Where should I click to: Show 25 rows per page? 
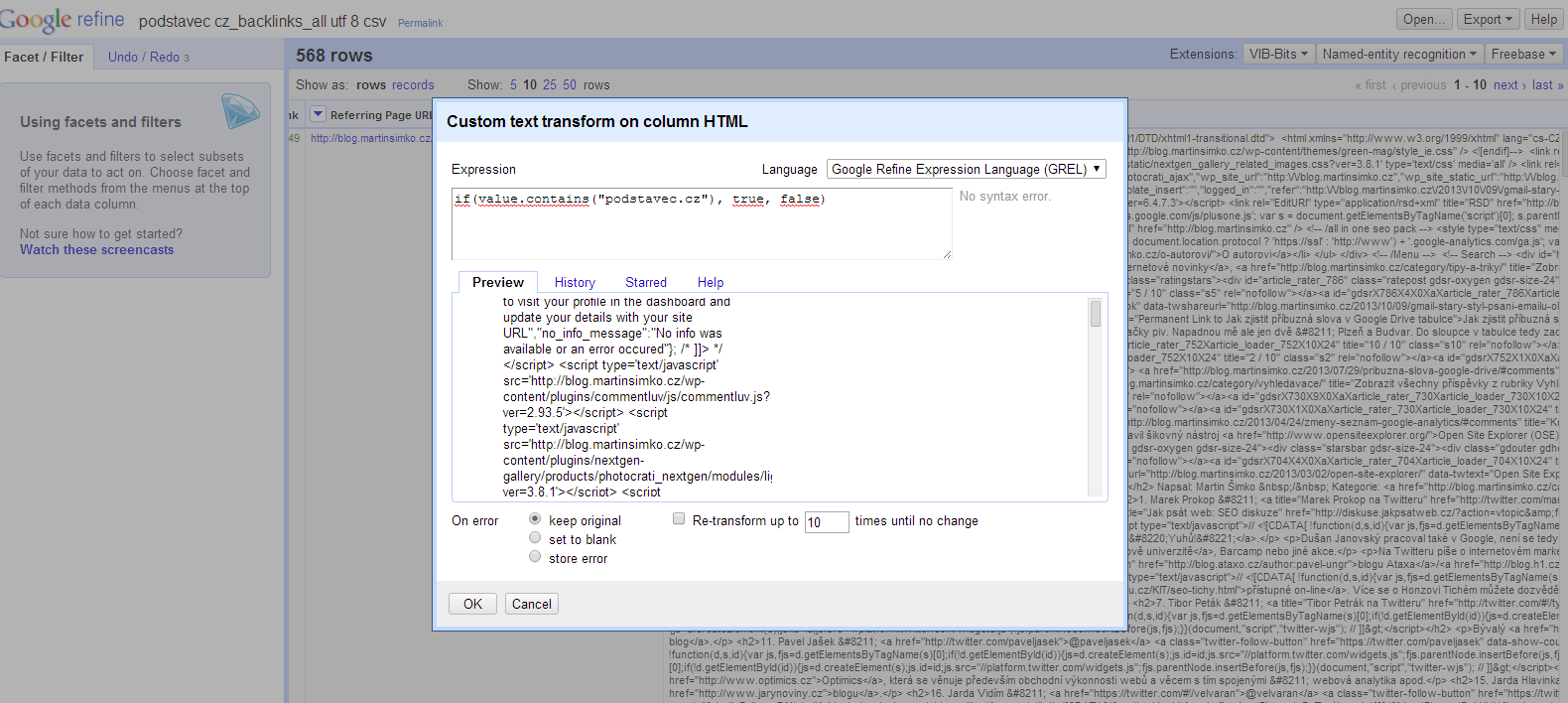click(x=550, y=85)
